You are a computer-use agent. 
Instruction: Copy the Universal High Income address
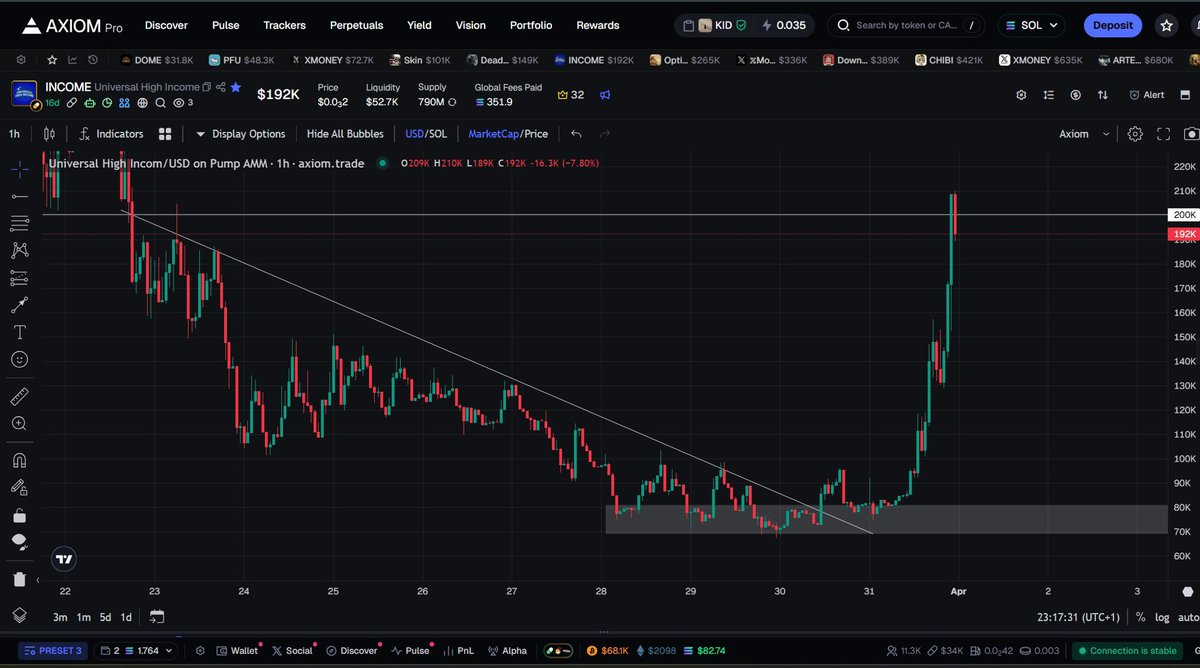207,87
